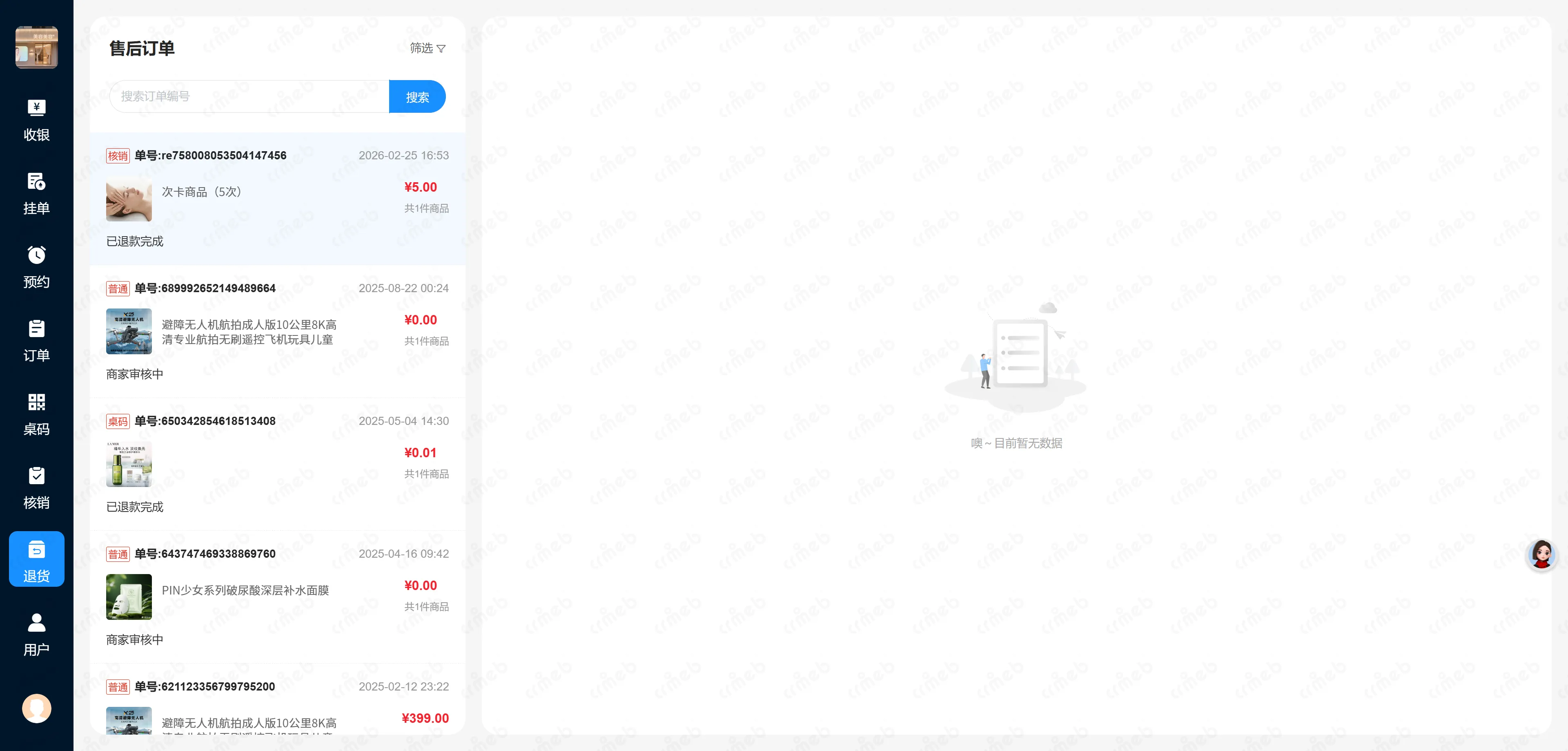Click the skincare bottle product thumbnail
1568x751 pixels.
(x=129, y=464)
